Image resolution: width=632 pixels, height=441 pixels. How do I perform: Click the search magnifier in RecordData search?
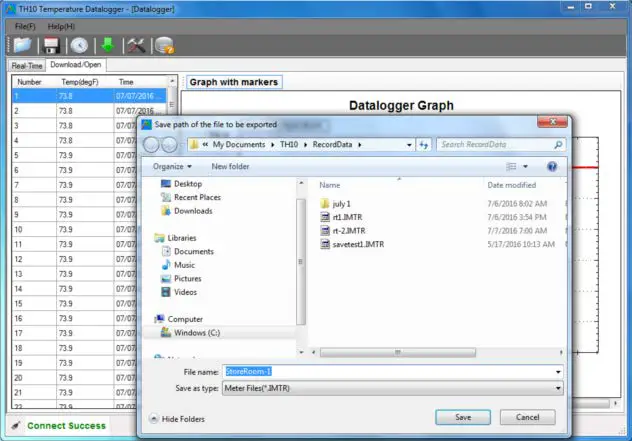coord(558,145)
